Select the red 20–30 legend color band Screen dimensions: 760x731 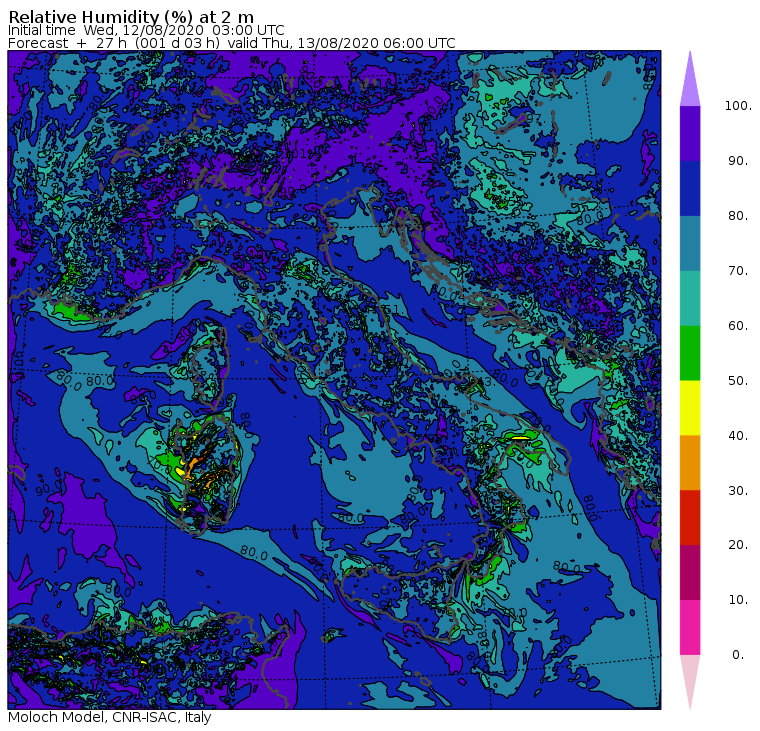click(690, 518)
